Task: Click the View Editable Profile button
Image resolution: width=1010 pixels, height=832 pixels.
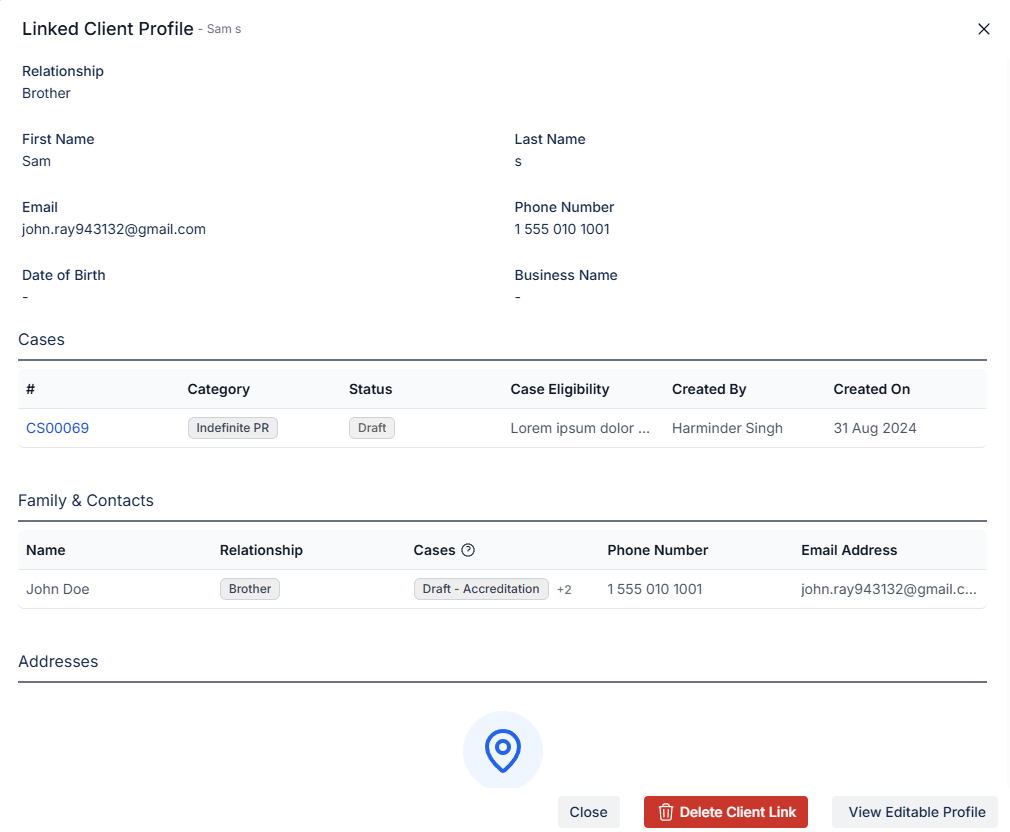Action: pos(914,812)
